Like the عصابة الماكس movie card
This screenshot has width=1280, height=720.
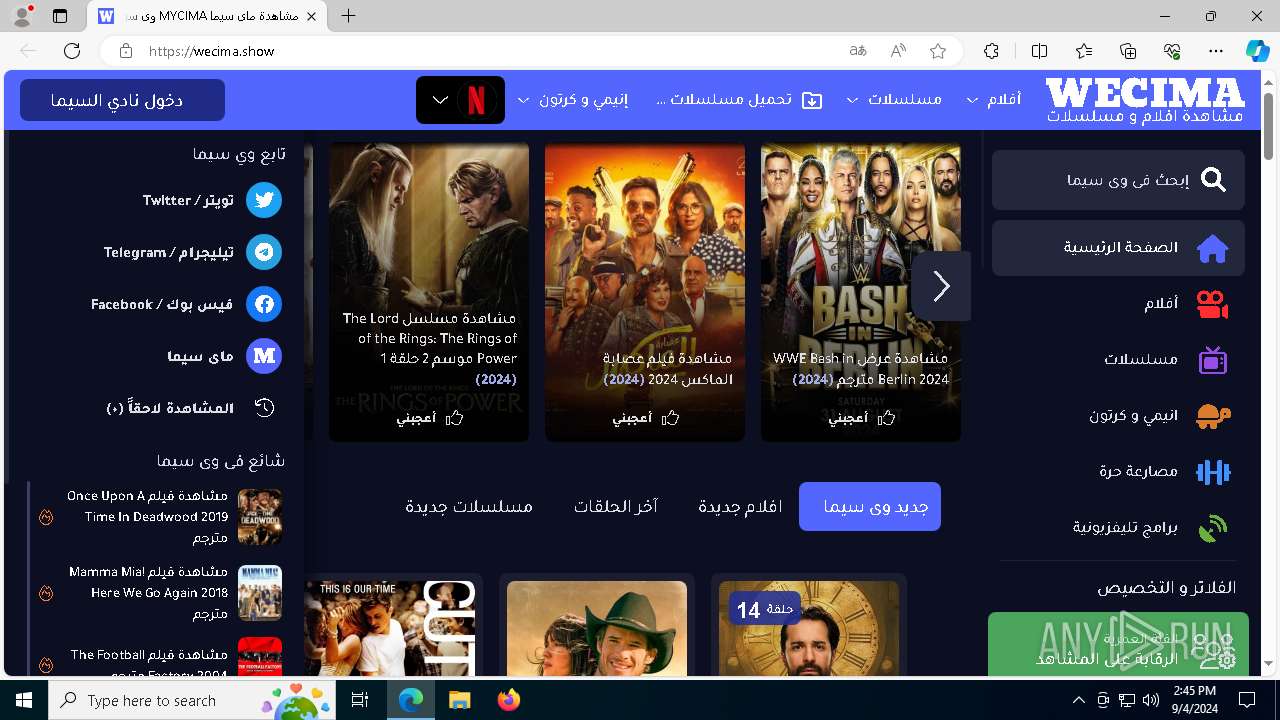(x=645, y=418)
